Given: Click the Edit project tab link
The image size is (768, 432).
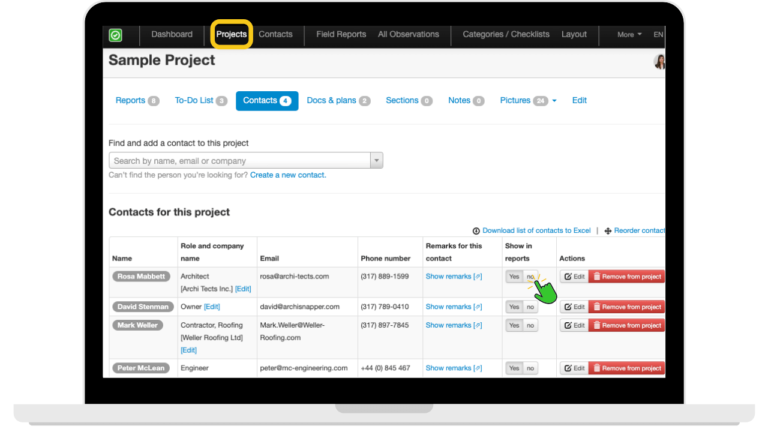Looking at the screenshot, I should pyautogui.click(x=579, y=100).
